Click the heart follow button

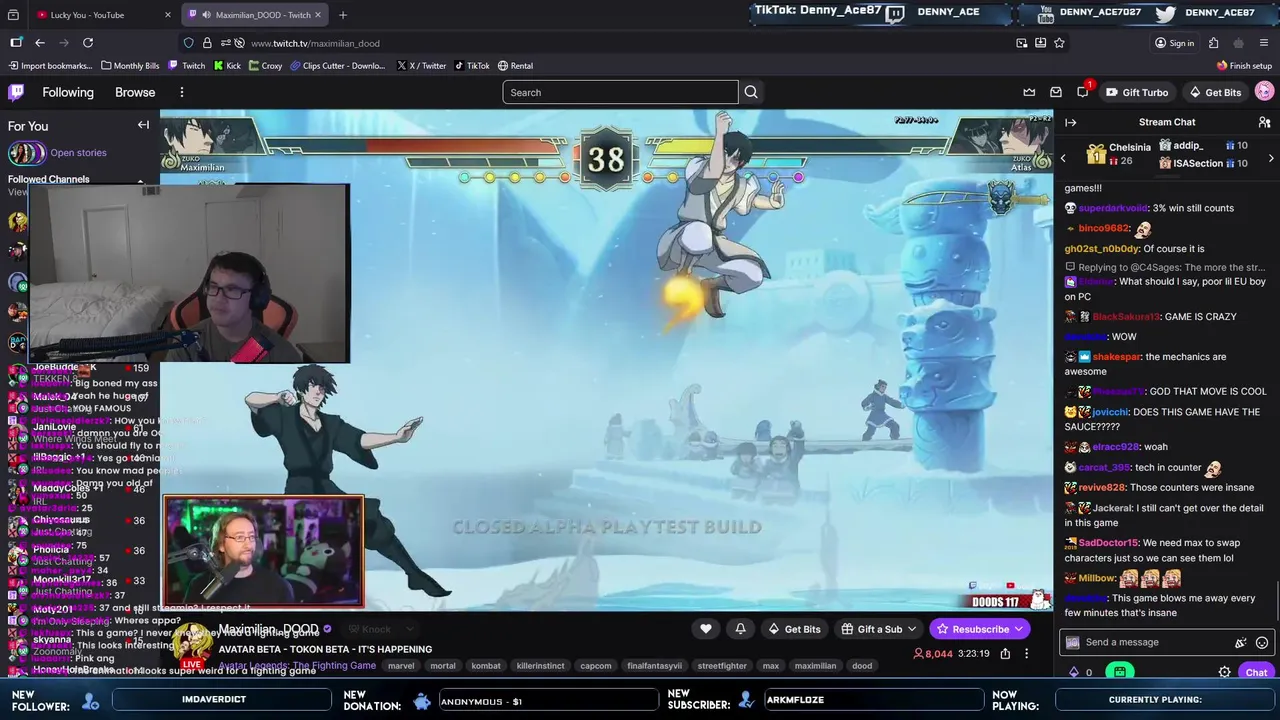point(706,628)
